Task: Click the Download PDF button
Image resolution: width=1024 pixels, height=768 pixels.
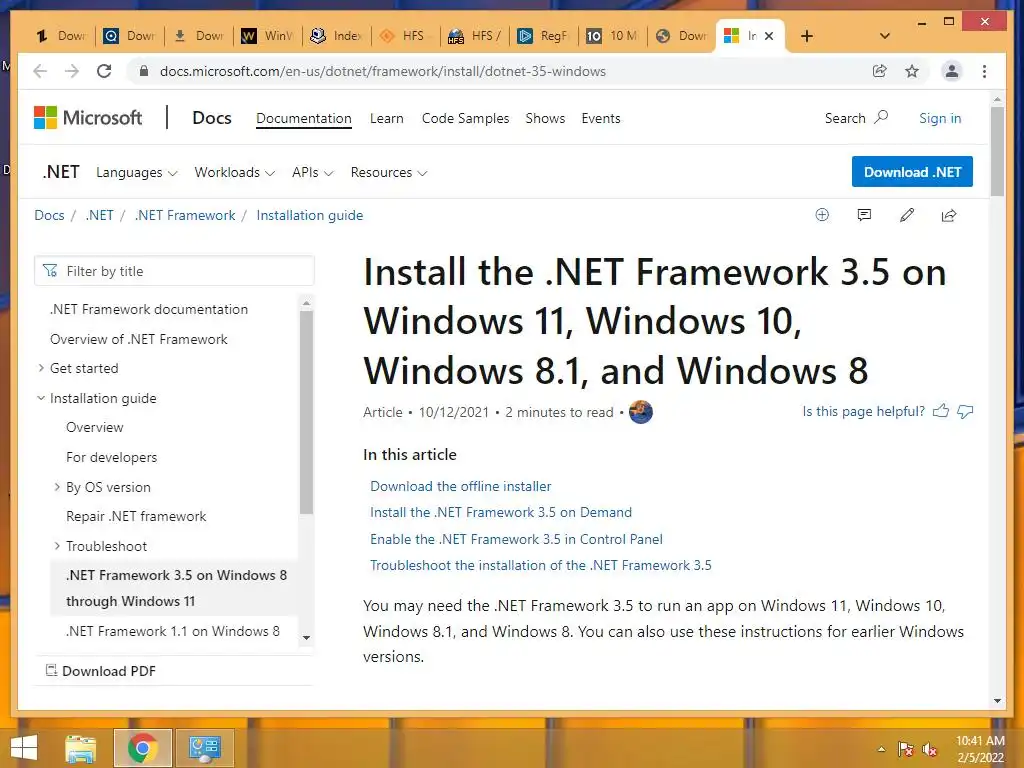Action: coord(101,671)
